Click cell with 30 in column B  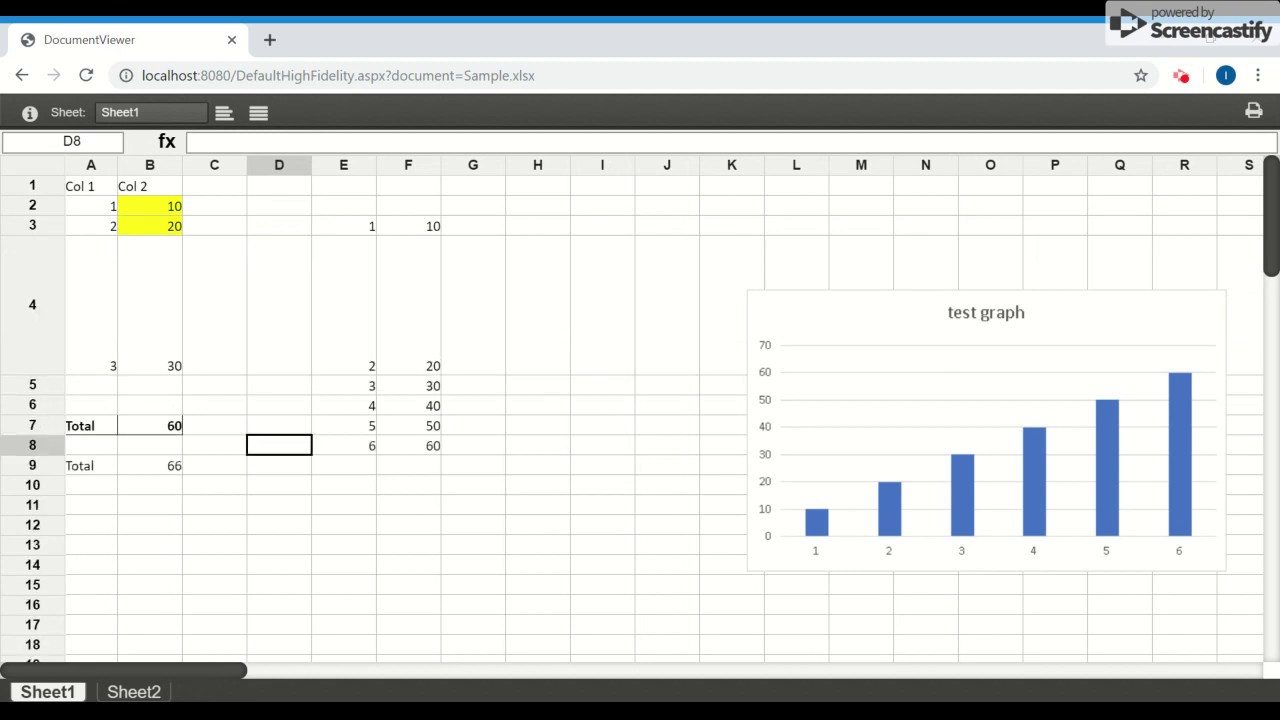(x=150, y=305)
